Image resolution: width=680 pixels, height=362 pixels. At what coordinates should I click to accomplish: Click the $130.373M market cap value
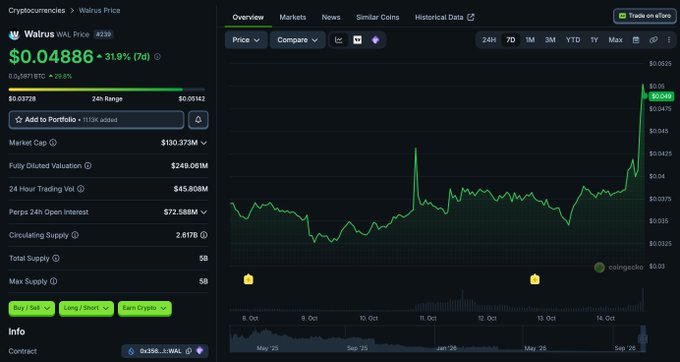(179, 143)
